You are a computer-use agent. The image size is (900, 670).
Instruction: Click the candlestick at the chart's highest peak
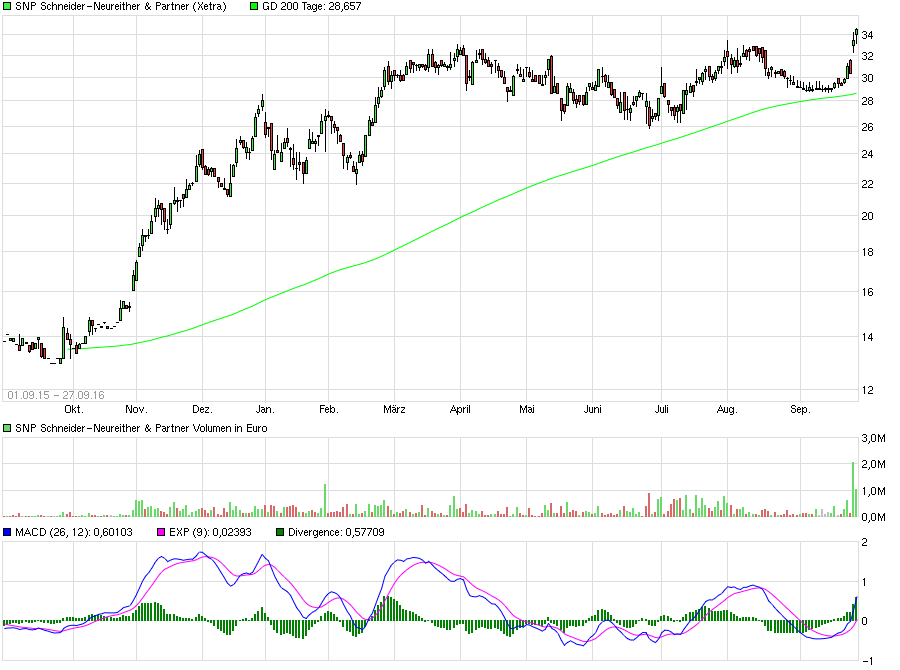click(x=857, y=30)
